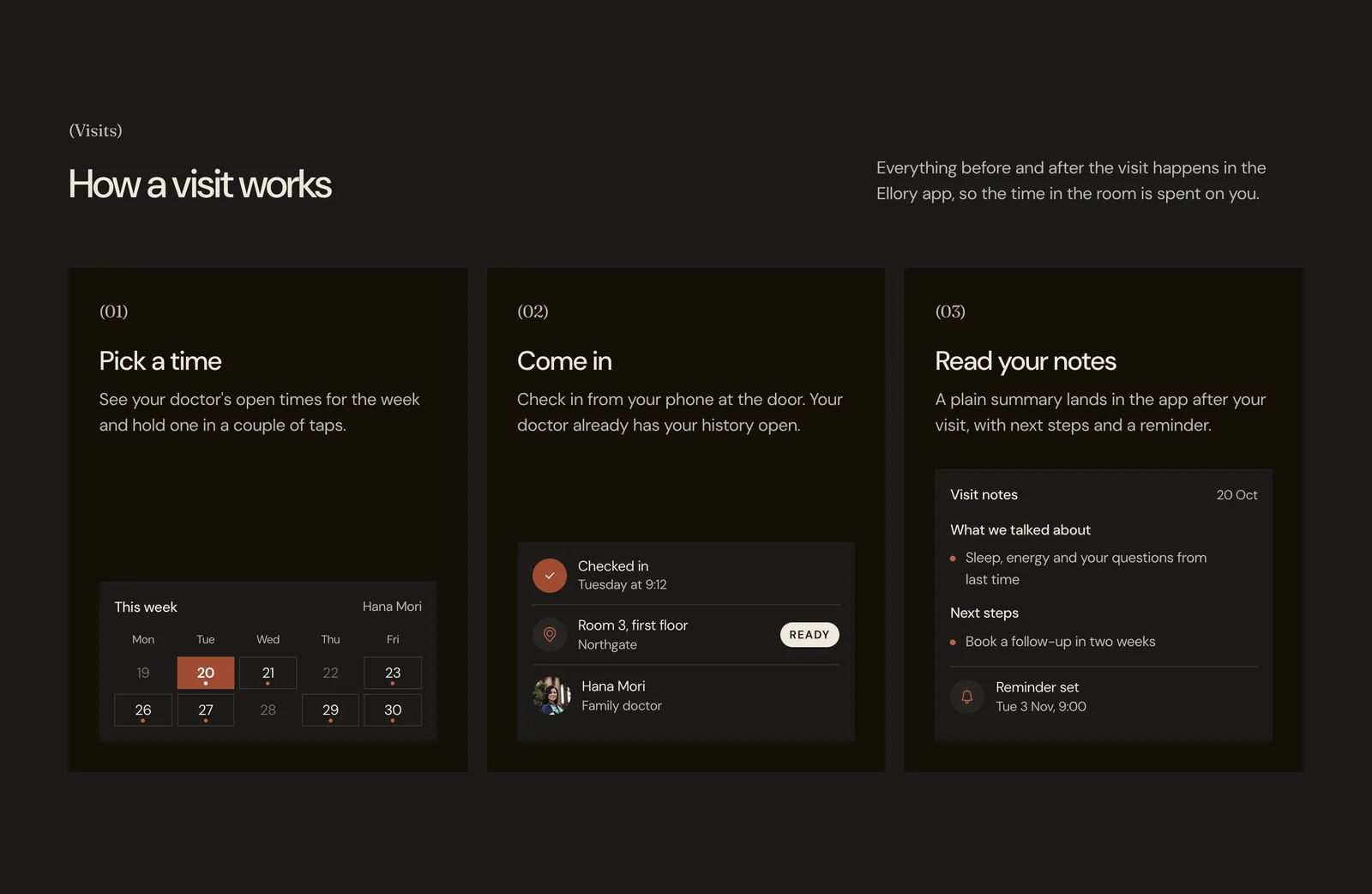Pick date 26 in the calendar
Image resolution: width=1372 pixels, height=894 pixels.
click(143, 710)
